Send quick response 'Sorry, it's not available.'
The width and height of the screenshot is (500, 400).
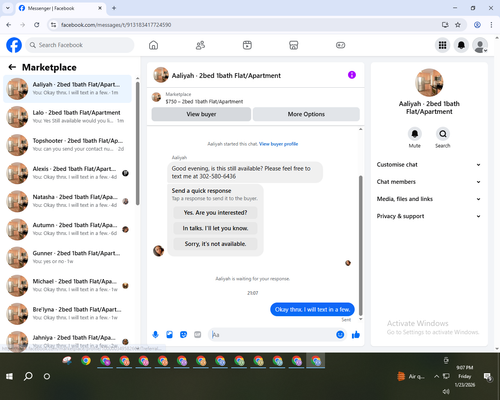click(x=215, y=244)
